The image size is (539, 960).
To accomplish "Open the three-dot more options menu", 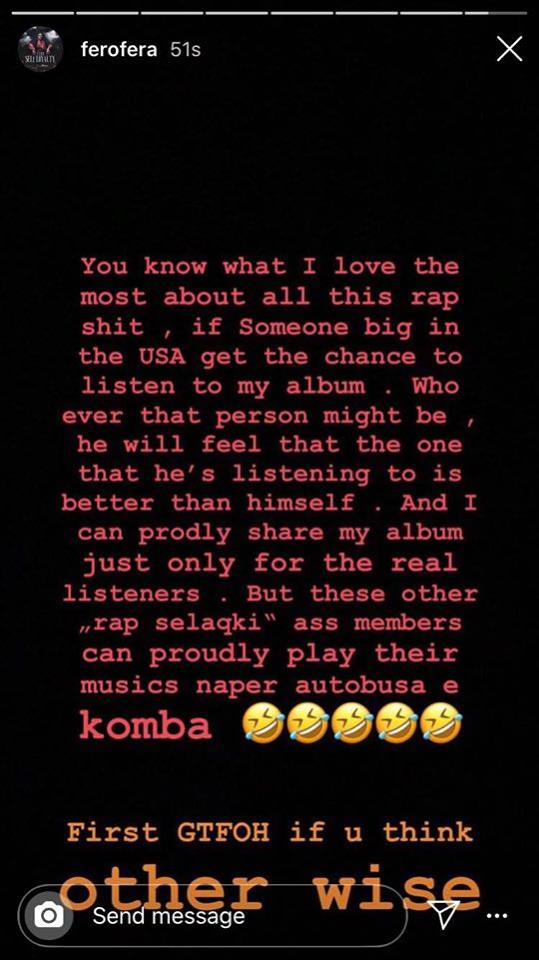I will click(x=497, y=917).
